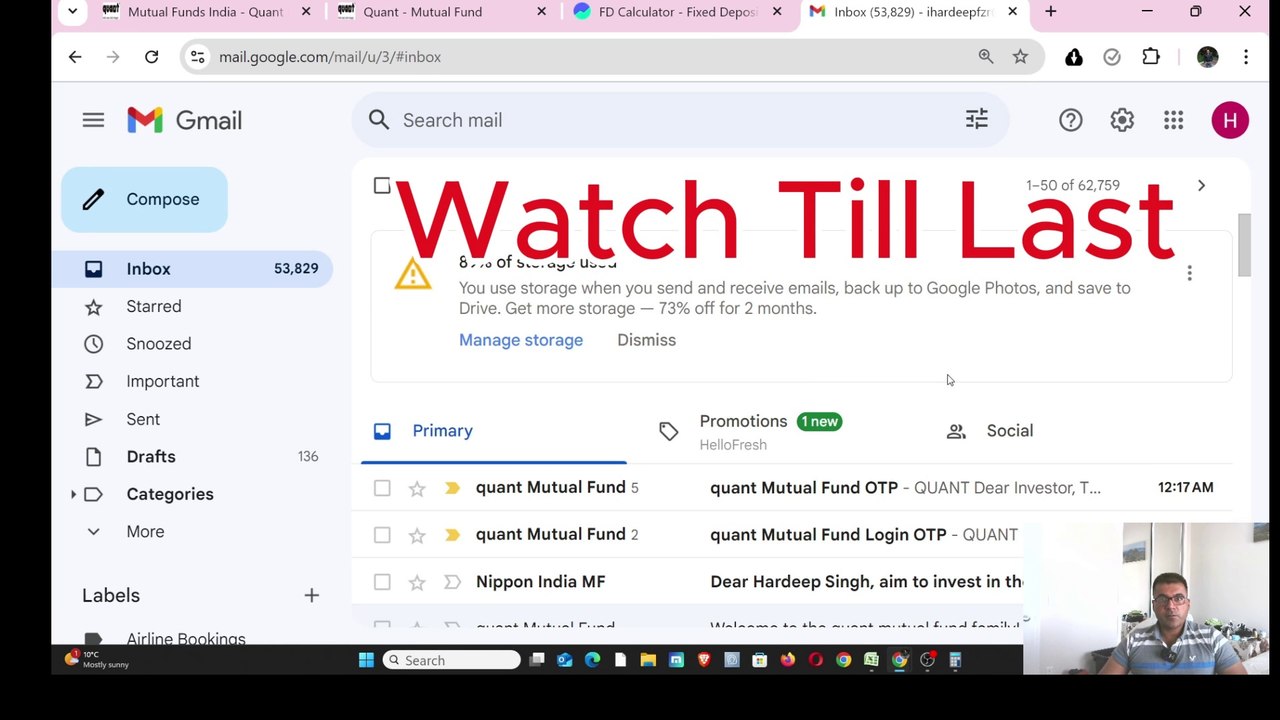Open Chrome profile avatar in toolbar

(1208, 57)
